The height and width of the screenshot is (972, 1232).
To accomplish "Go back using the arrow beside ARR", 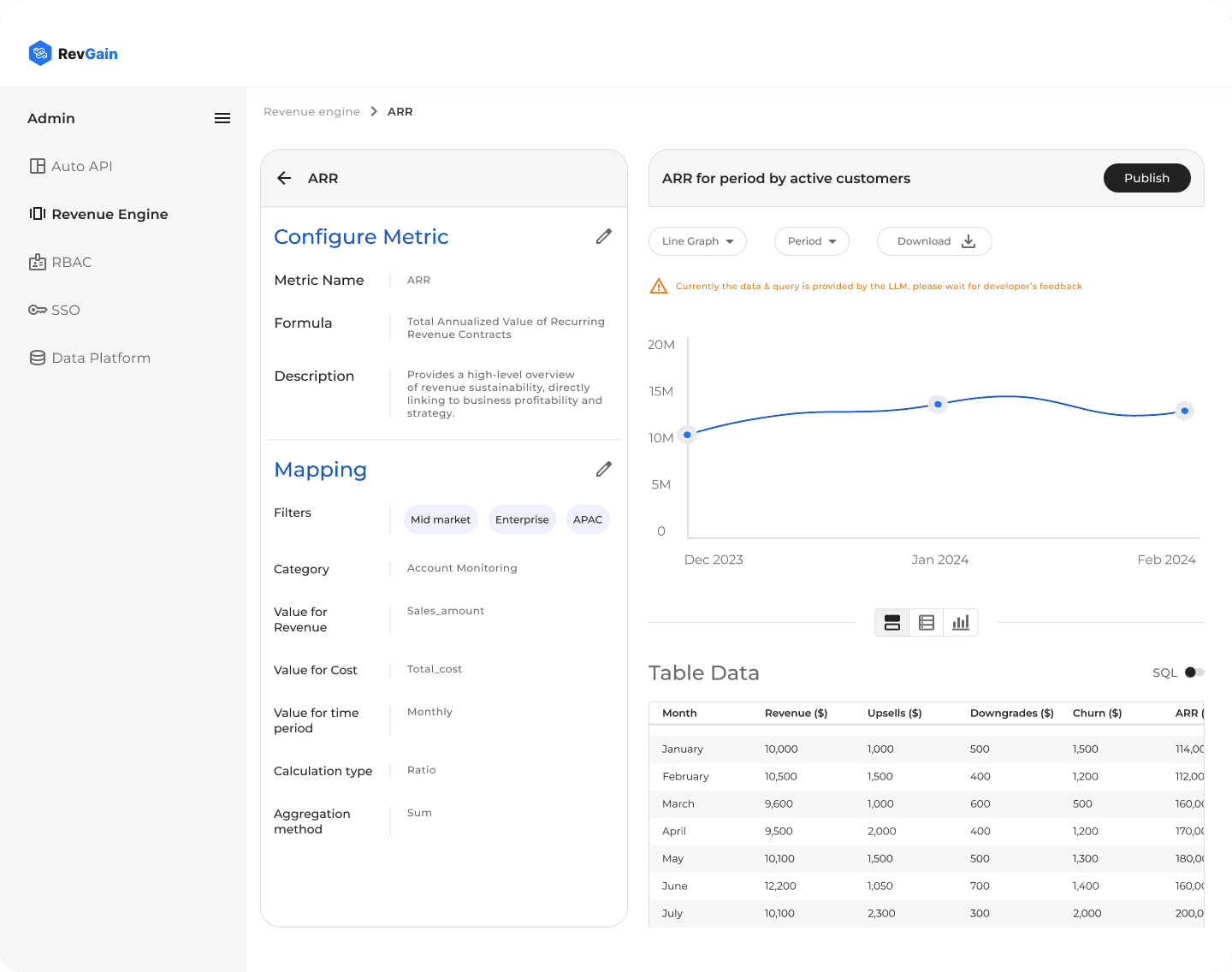I will pos(284,178).
